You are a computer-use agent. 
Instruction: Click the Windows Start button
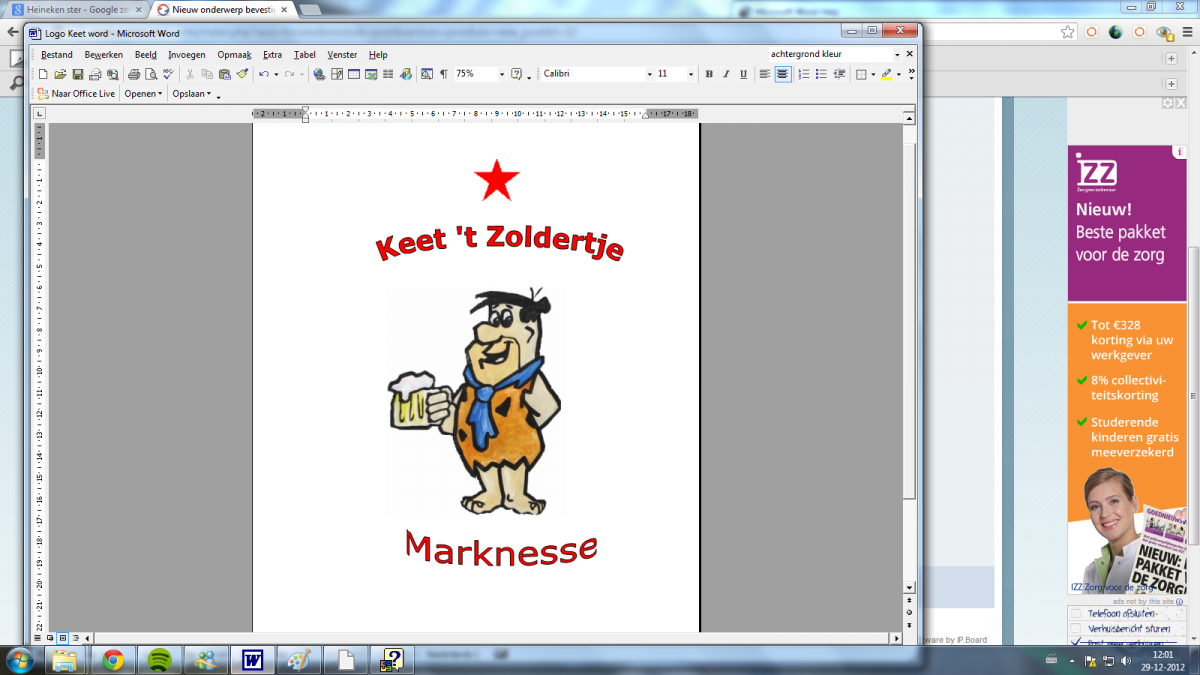click(20, 659)
